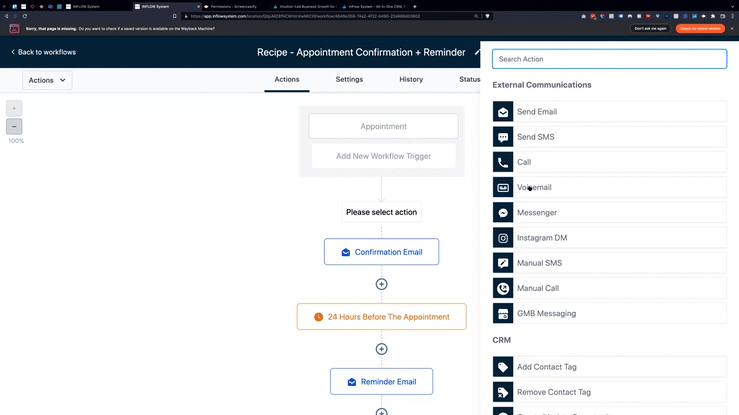Open the browser extensions puzzle icon
The image size is (739, 415).
point(713,16)
